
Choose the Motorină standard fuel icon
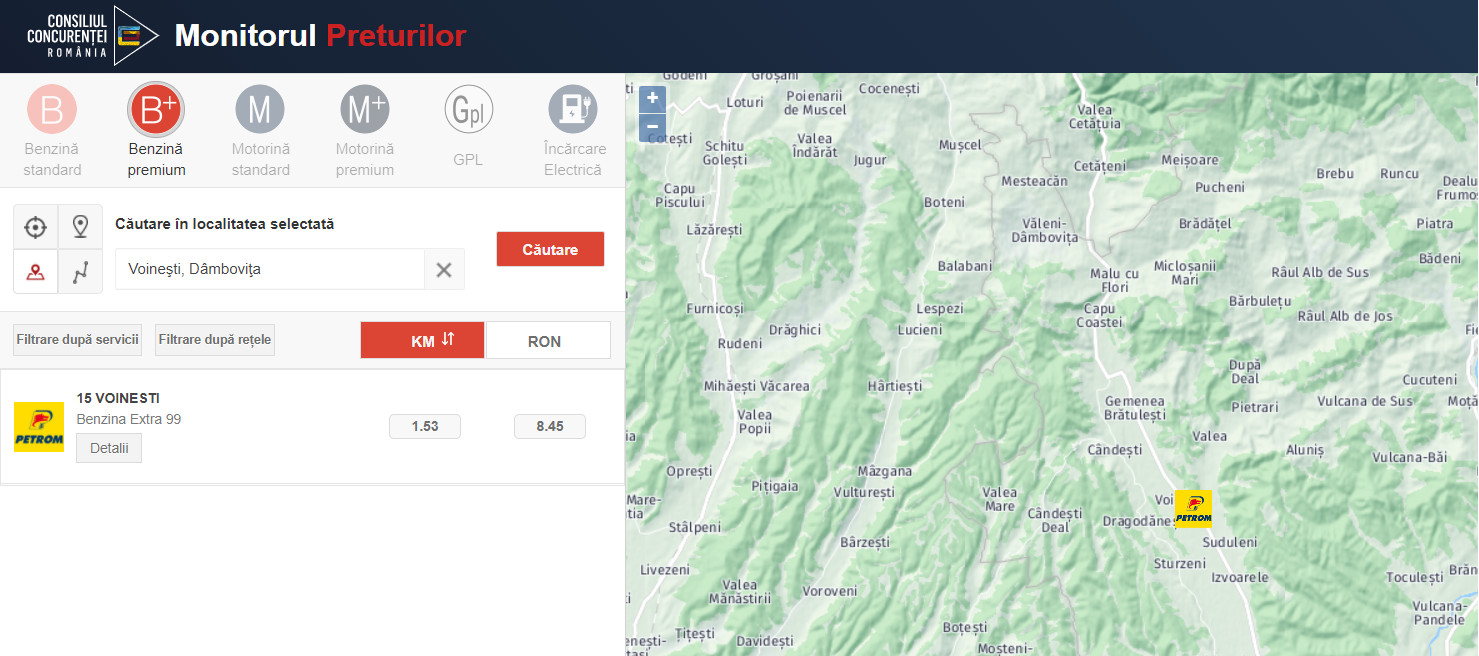(260, 110)
